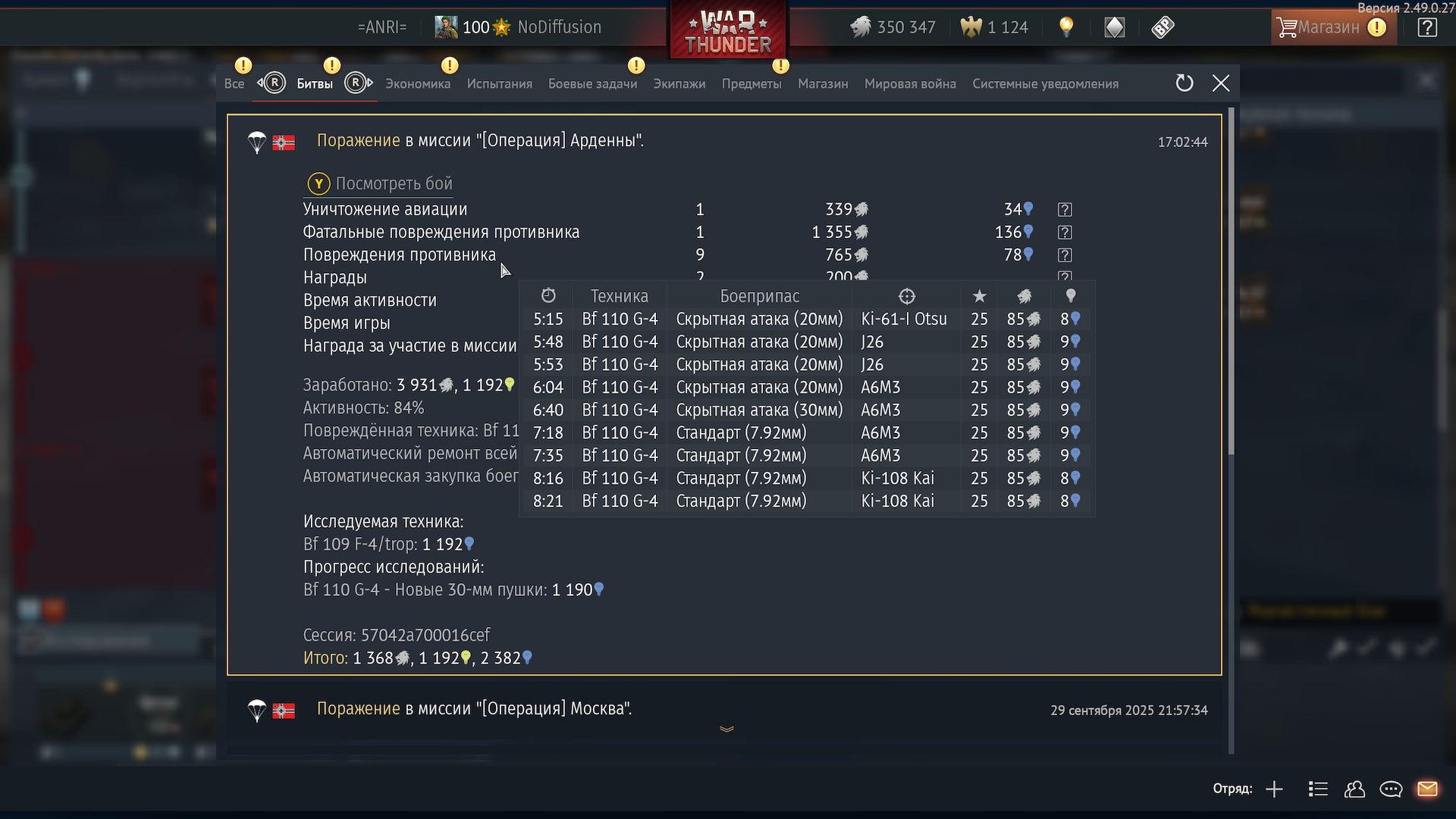This screenshot has height=819, width=1456.
Task: Open the squad members list icon
Action: click(1318, 789)
